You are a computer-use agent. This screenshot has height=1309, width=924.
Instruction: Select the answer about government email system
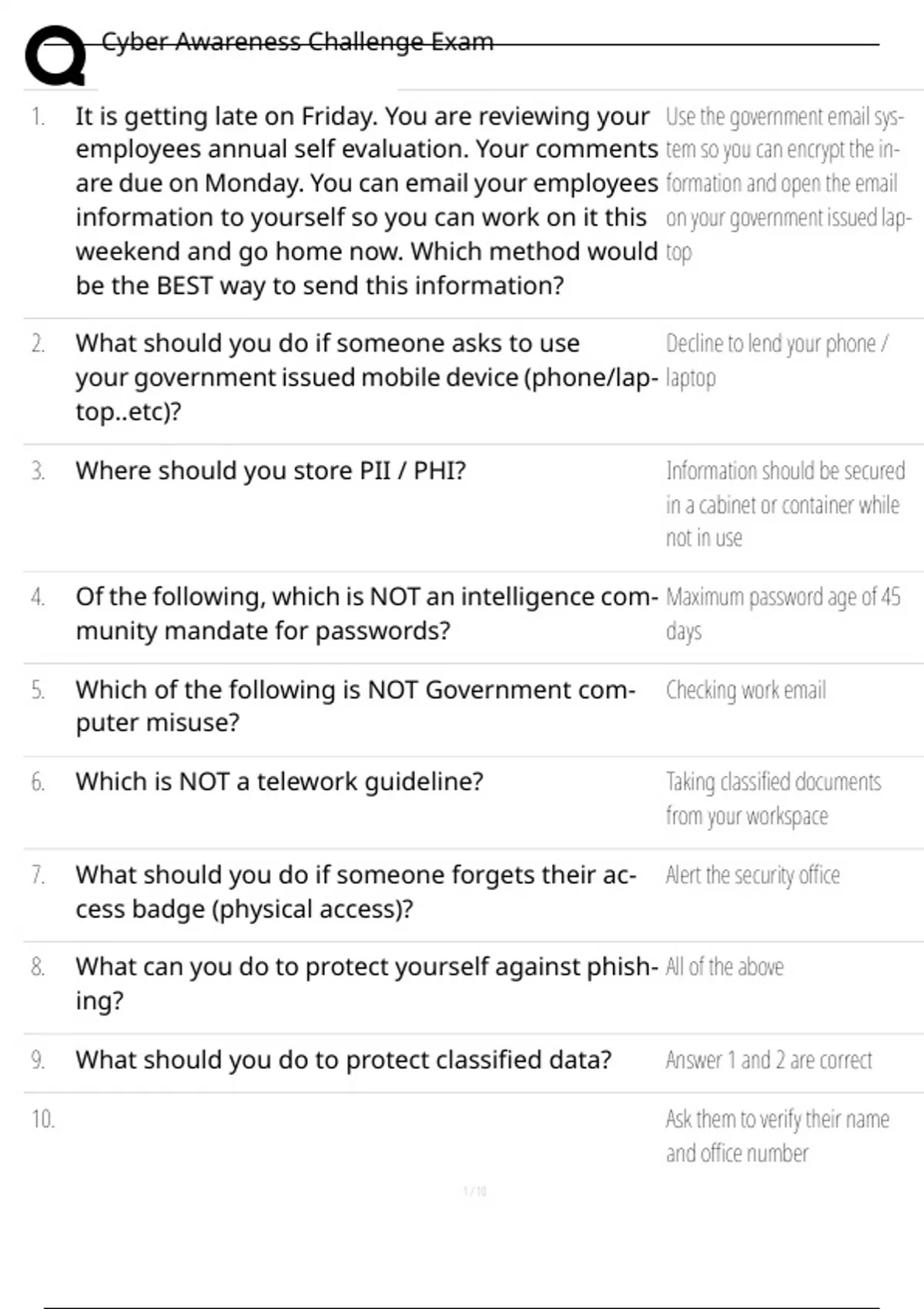click(787, 183)
